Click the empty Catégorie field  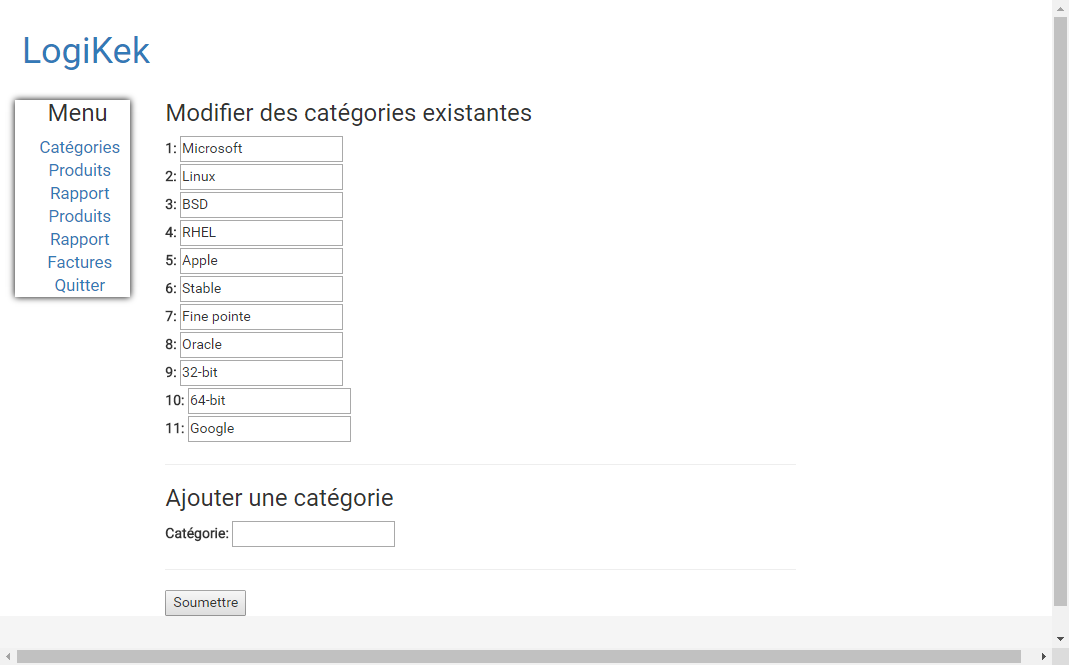(313, 534)
